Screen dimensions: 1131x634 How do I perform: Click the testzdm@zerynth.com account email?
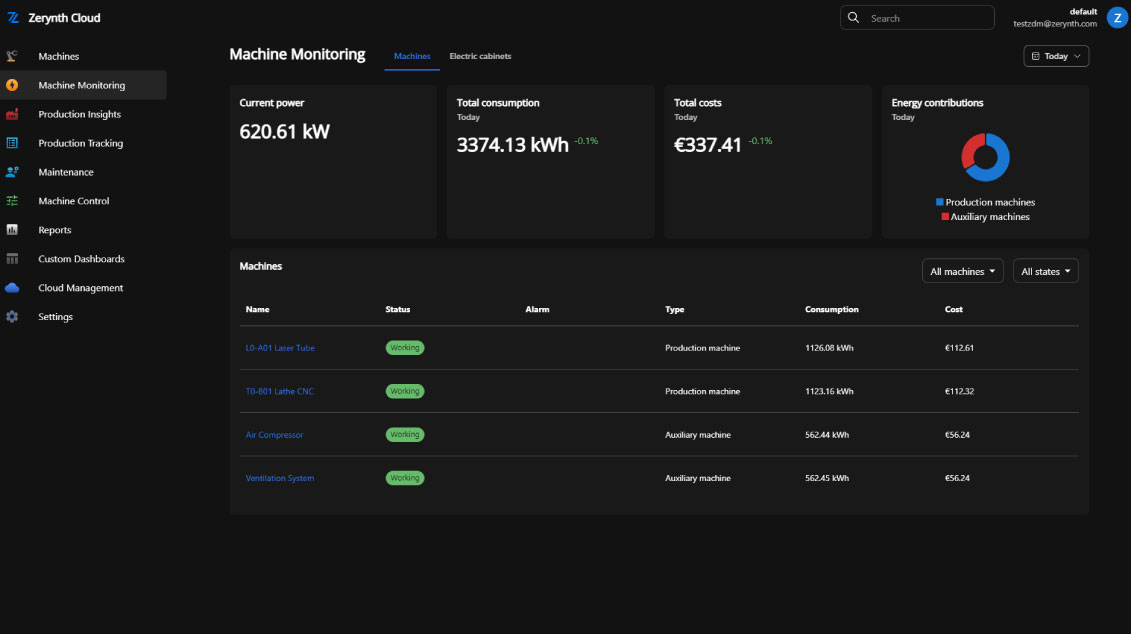tap(1055, 24)
